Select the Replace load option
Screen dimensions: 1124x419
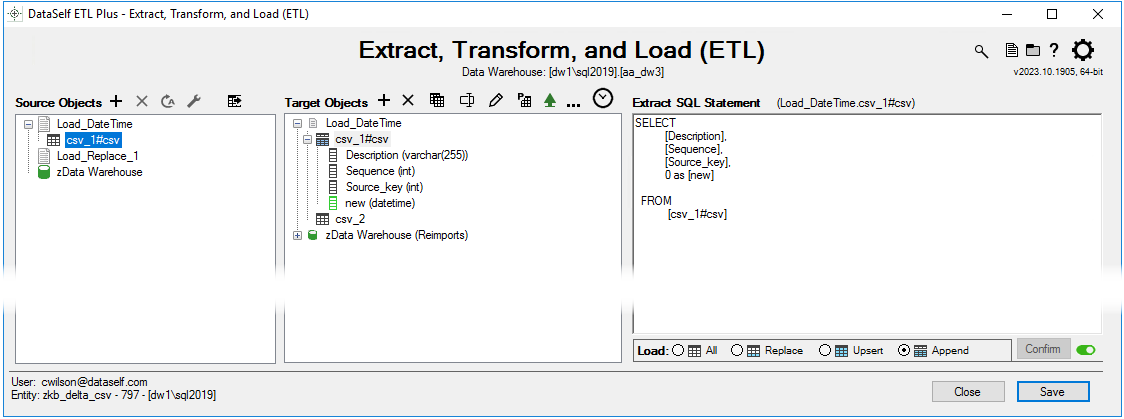[x=737, y=351]
